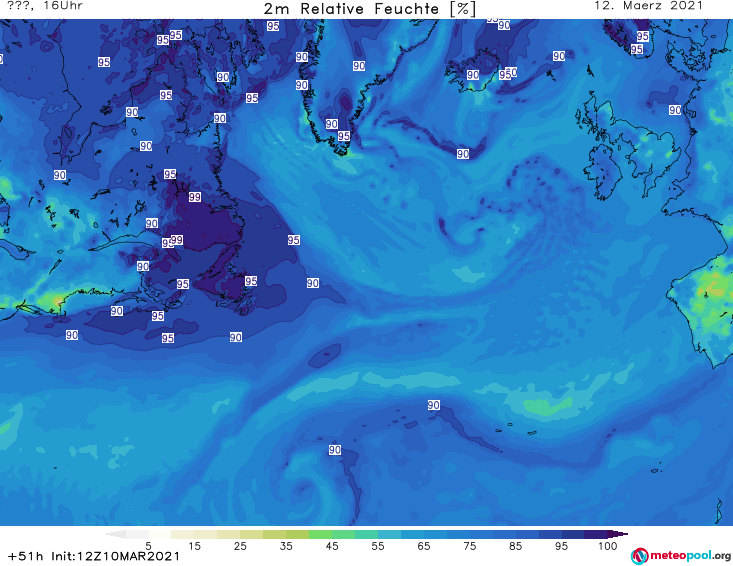Pick the bright green swatch above label 45
Image resolution: width=733 pixels, height=566 pixels.
[x=320, y=534]
